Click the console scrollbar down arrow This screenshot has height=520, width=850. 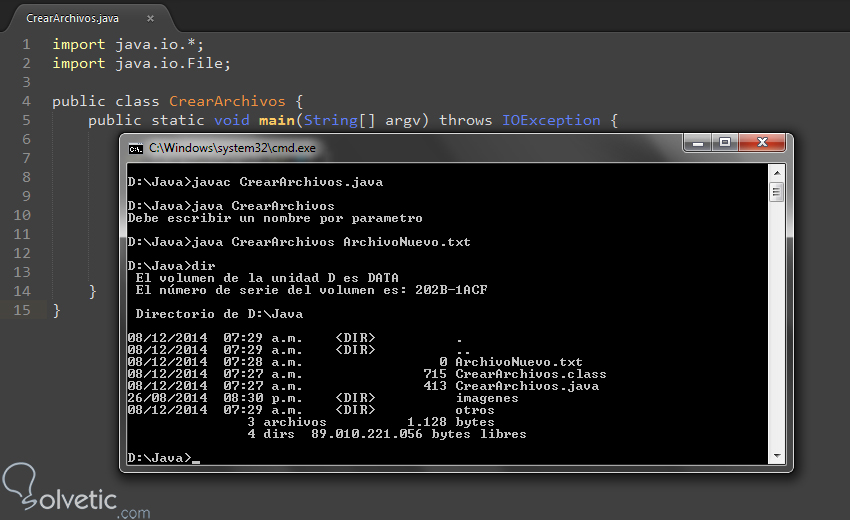(x=776, y=455)
